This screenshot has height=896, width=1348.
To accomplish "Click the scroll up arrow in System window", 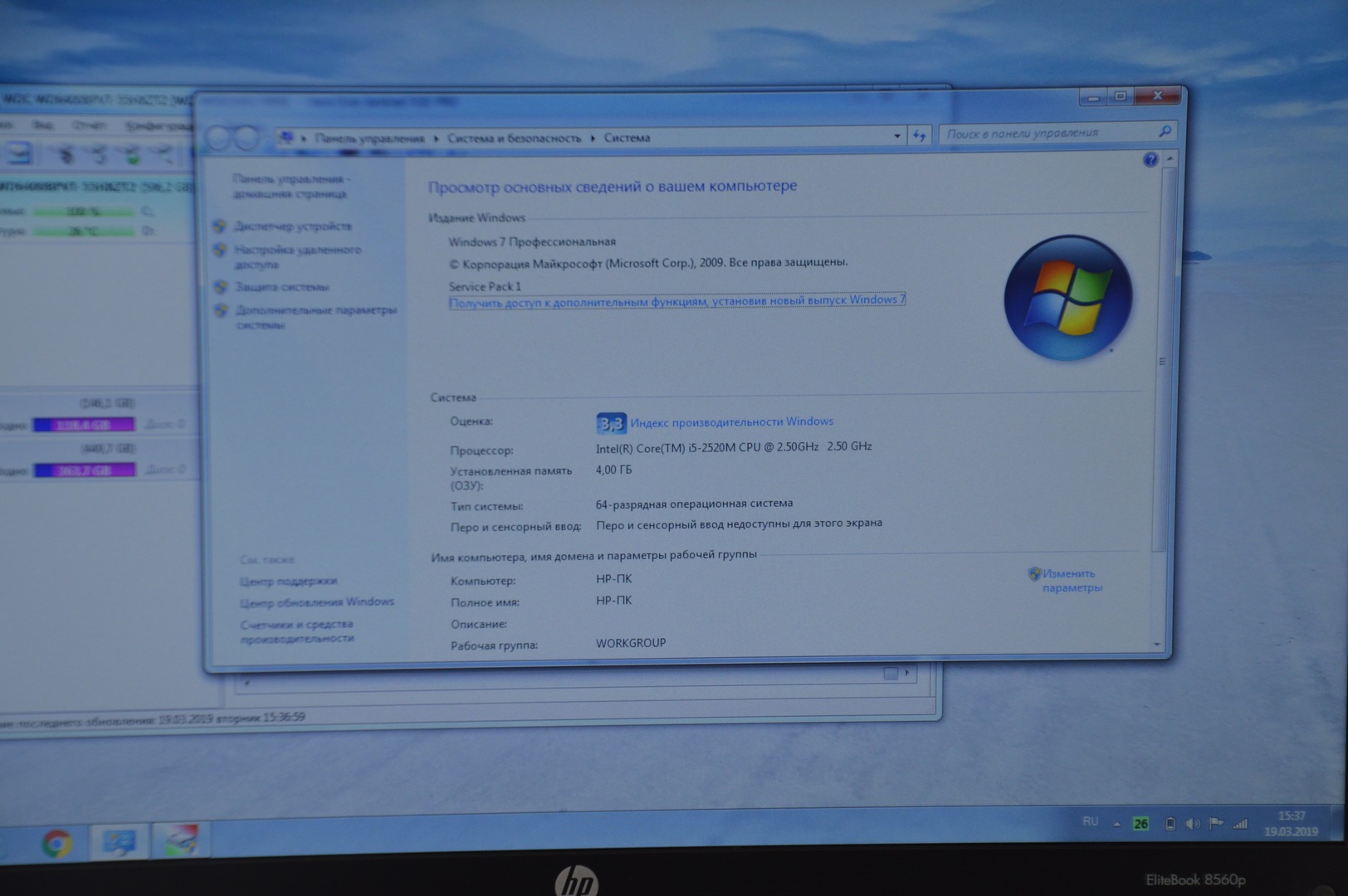I will pos(1170,158).
